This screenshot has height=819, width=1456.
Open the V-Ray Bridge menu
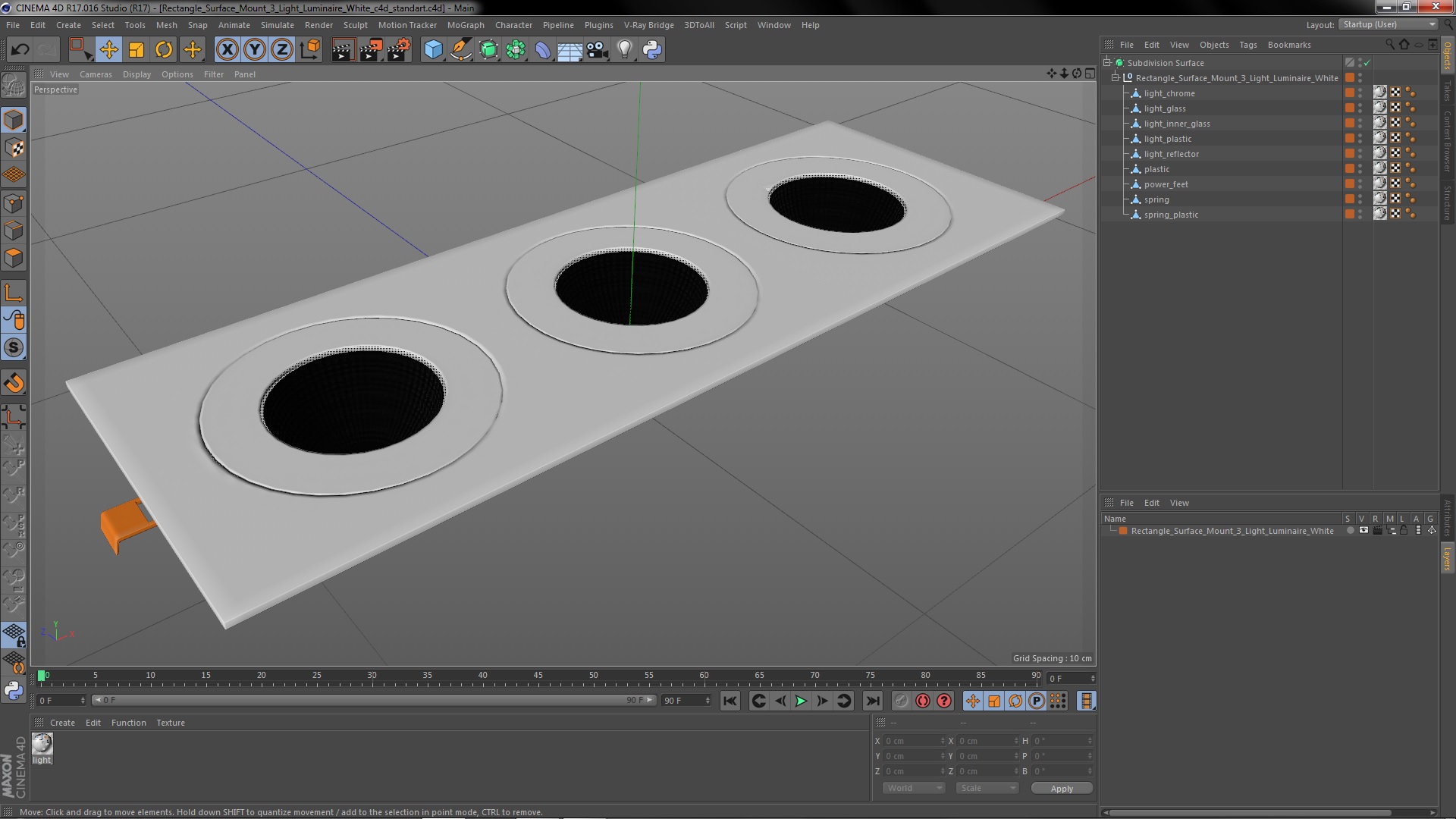point(648,25)
